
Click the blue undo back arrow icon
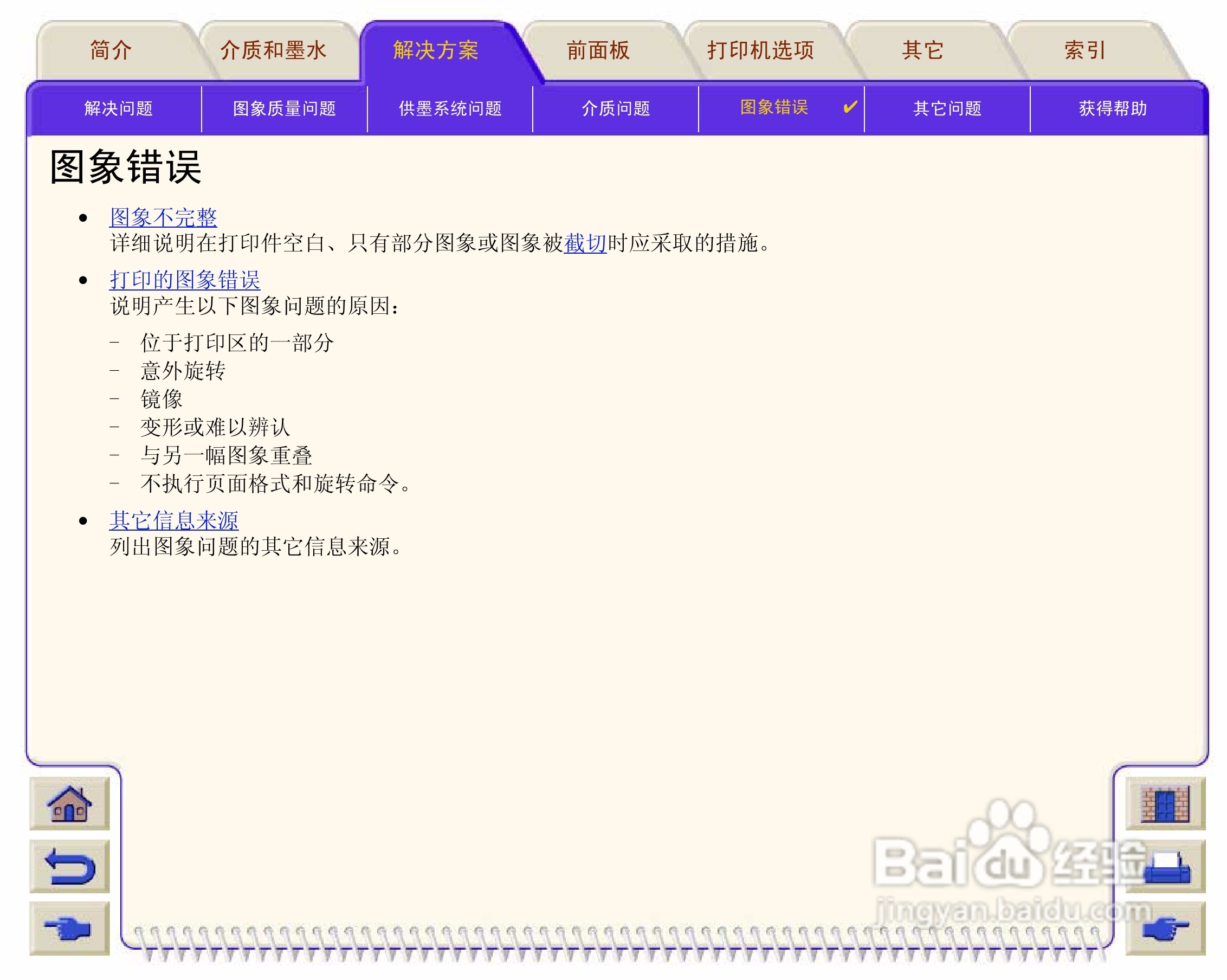69,866
